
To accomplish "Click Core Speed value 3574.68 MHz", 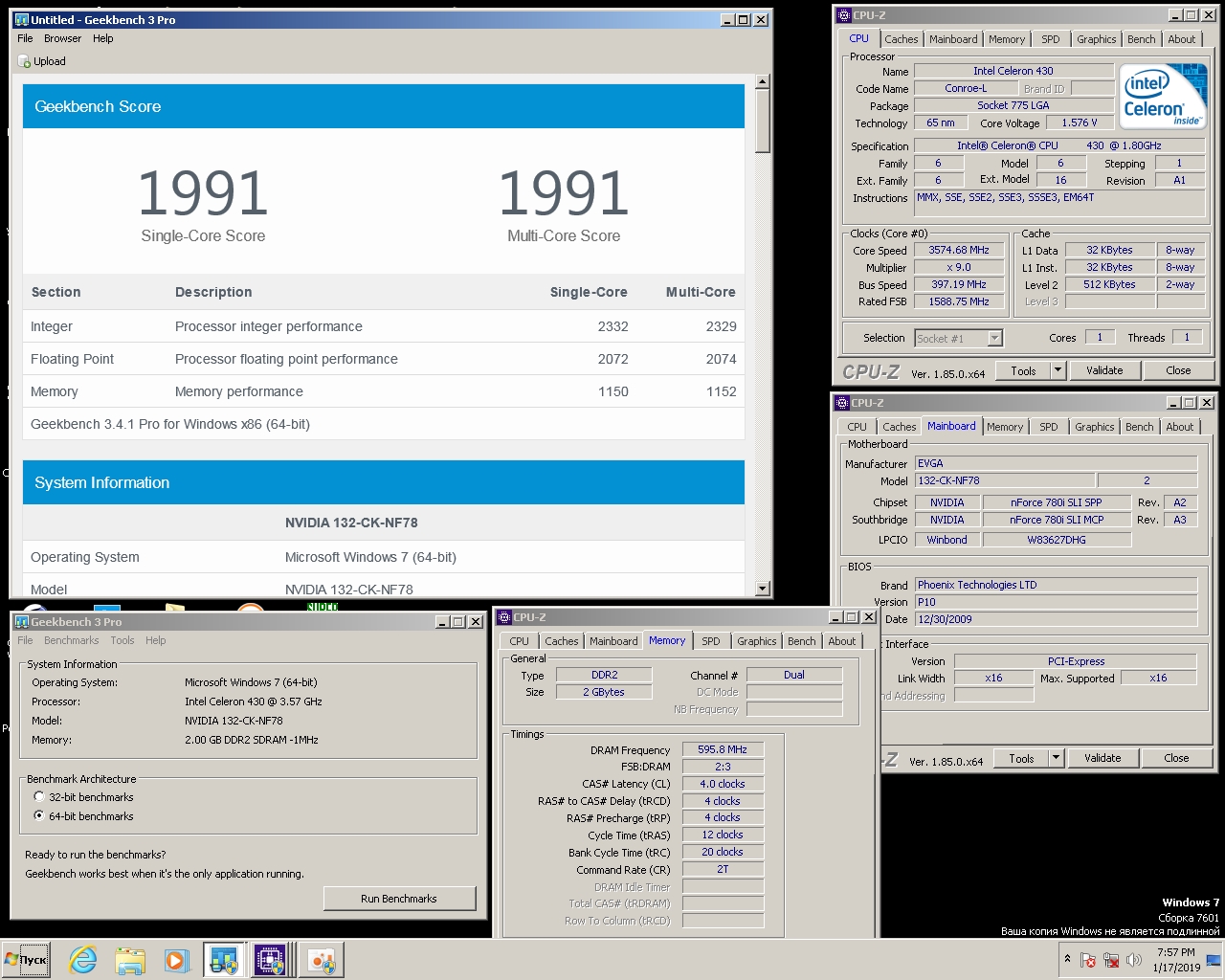I will click(959, 250).
